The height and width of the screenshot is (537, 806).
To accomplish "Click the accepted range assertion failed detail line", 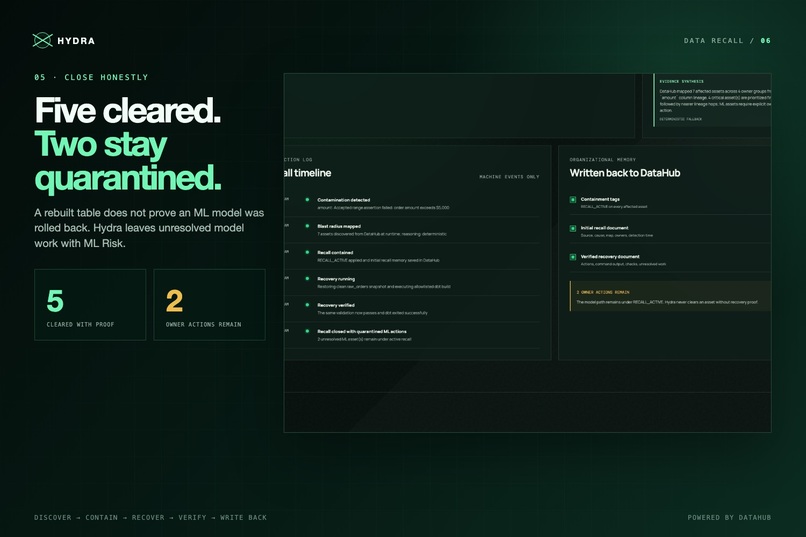I will 383,208.
